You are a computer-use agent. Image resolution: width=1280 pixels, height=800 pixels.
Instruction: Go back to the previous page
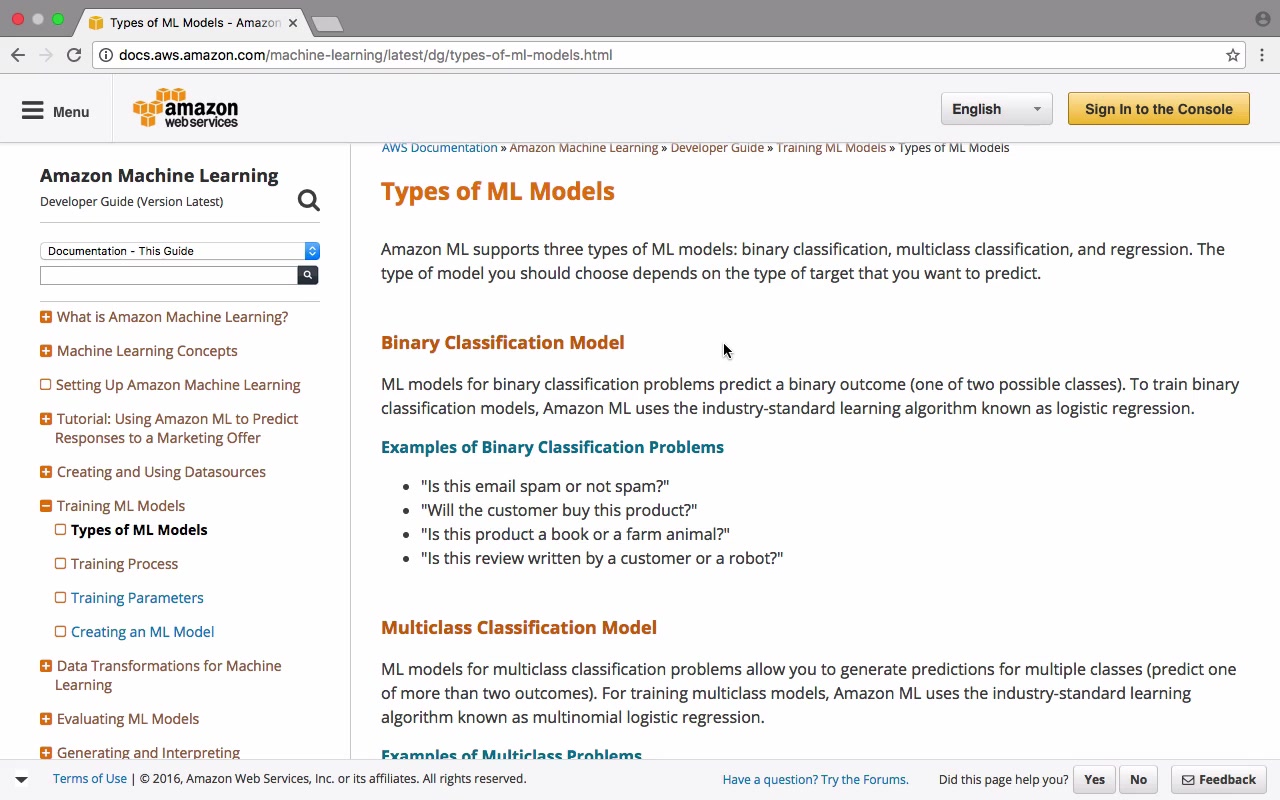coord(18,55)
